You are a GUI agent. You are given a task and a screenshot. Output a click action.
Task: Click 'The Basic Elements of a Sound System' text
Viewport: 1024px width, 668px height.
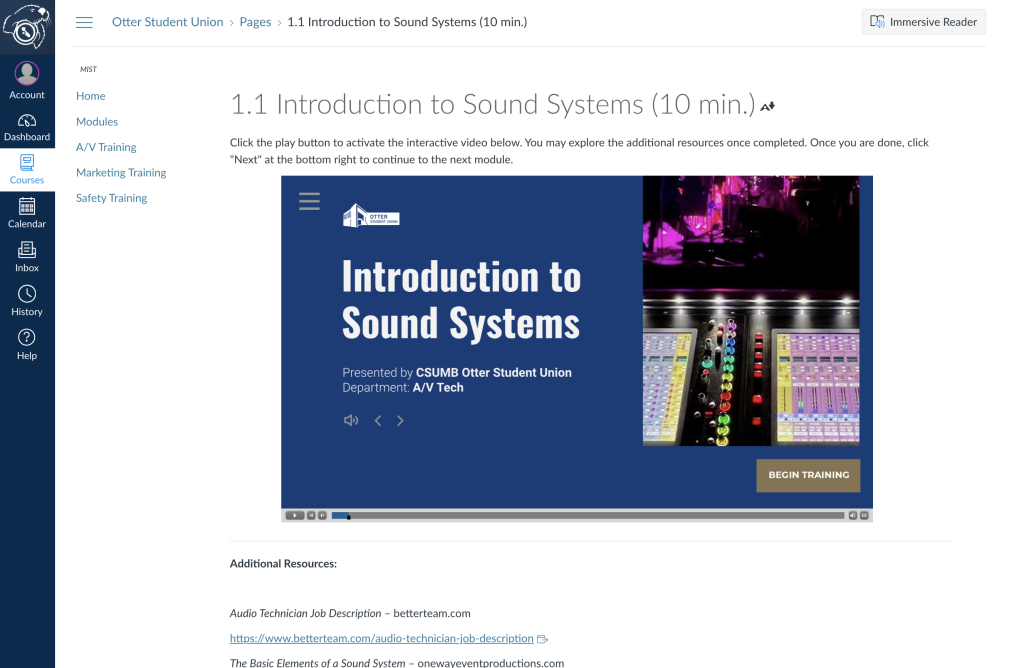pos(317,662)
